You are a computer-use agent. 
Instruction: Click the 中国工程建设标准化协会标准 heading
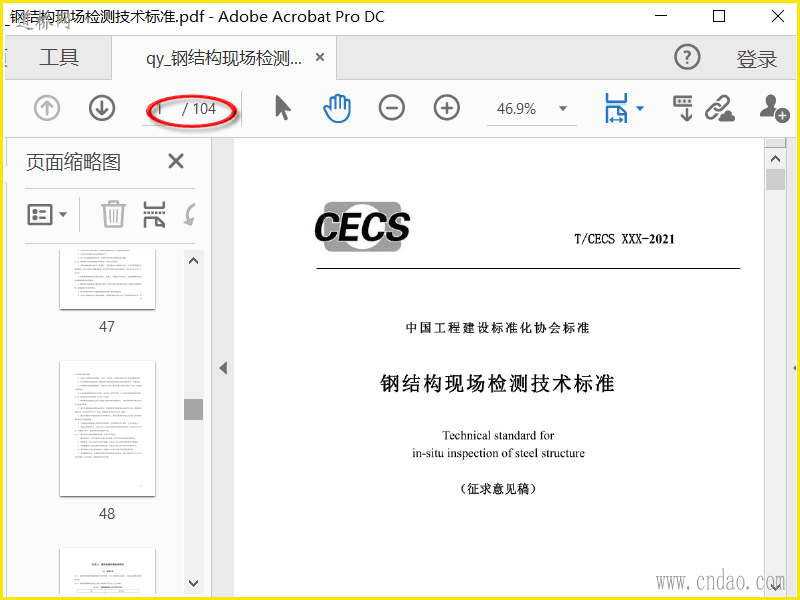497,328
